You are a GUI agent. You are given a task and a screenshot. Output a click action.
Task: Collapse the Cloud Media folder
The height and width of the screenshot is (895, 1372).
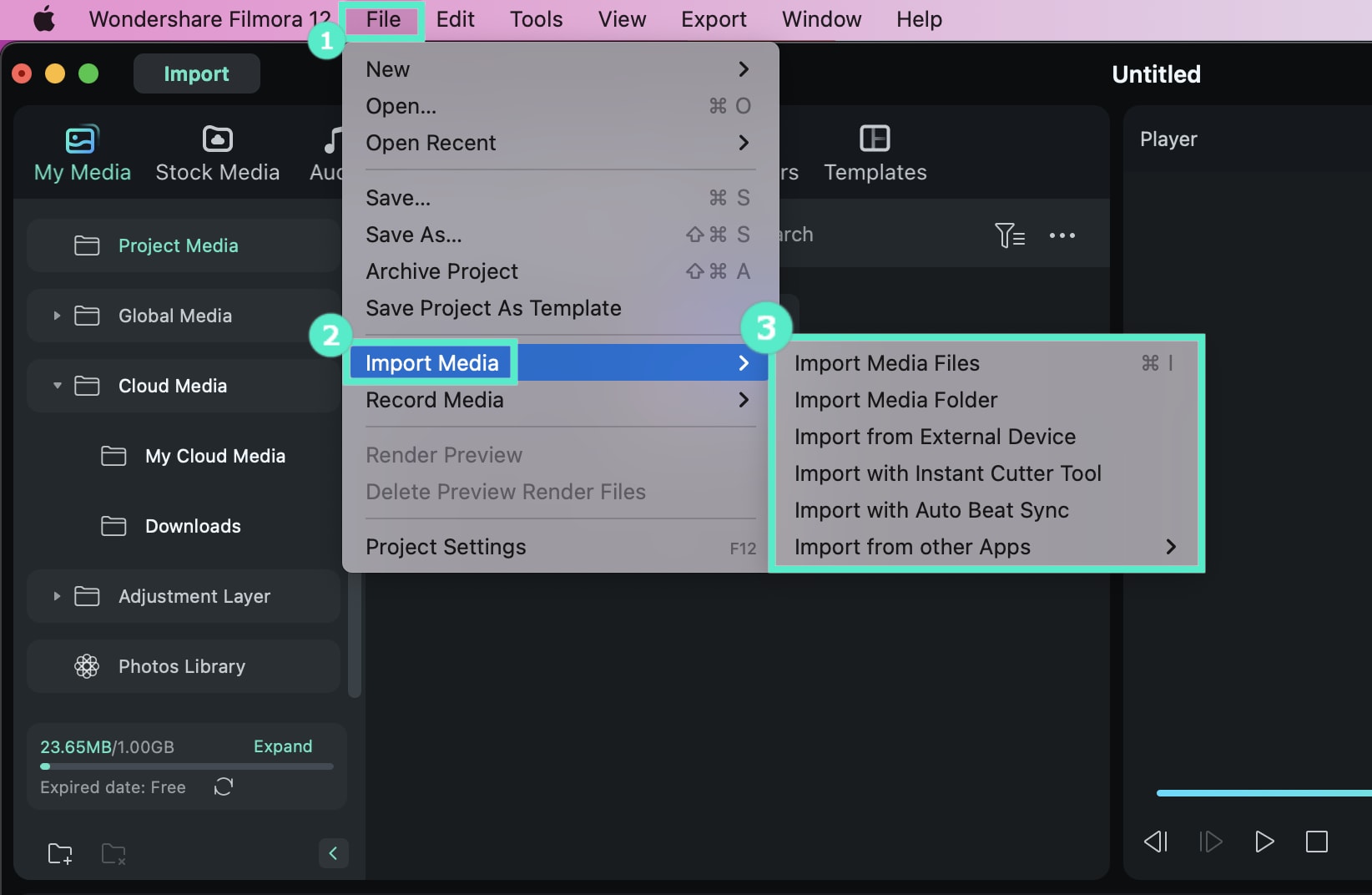click(x=57, y=386)
